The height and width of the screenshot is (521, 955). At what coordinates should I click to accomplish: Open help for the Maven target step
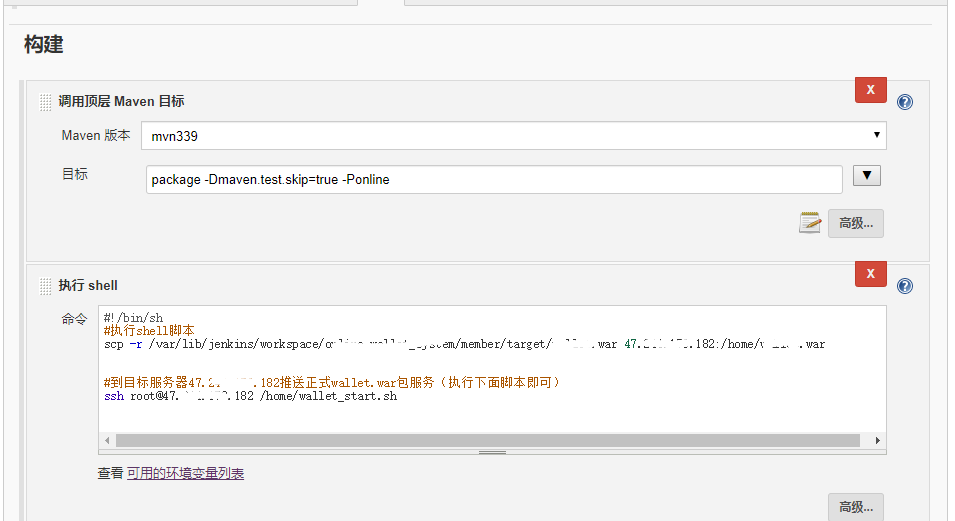click(x=905, y=102)
